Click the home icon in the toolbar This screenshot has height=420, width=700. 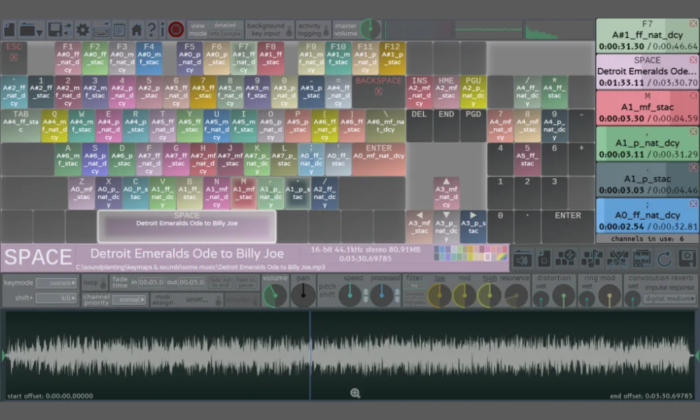[137, 30]
